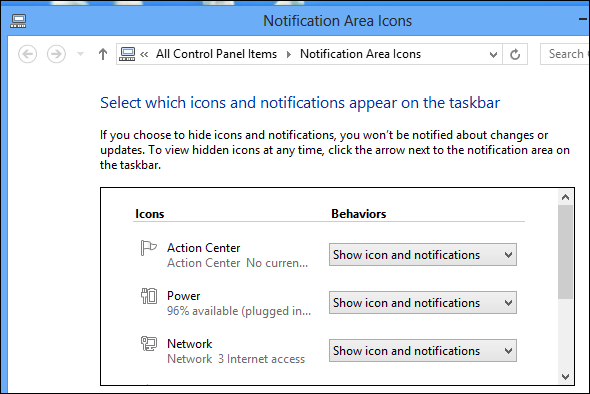
Task: Click the window system icon in title bar
Action: [18, 21]
